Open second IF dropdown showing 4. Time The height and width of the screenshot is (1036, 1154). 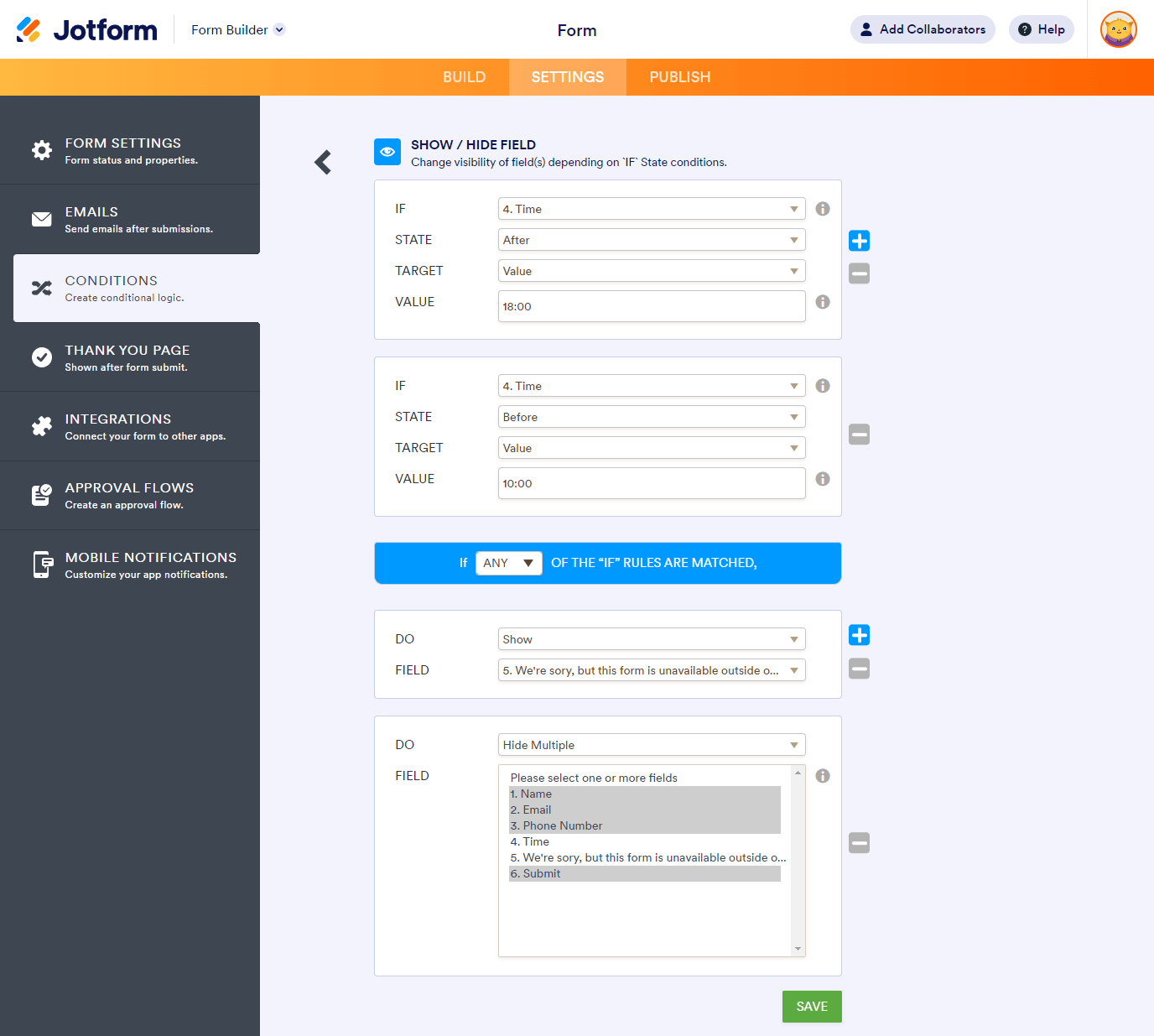tap(652, 386)
